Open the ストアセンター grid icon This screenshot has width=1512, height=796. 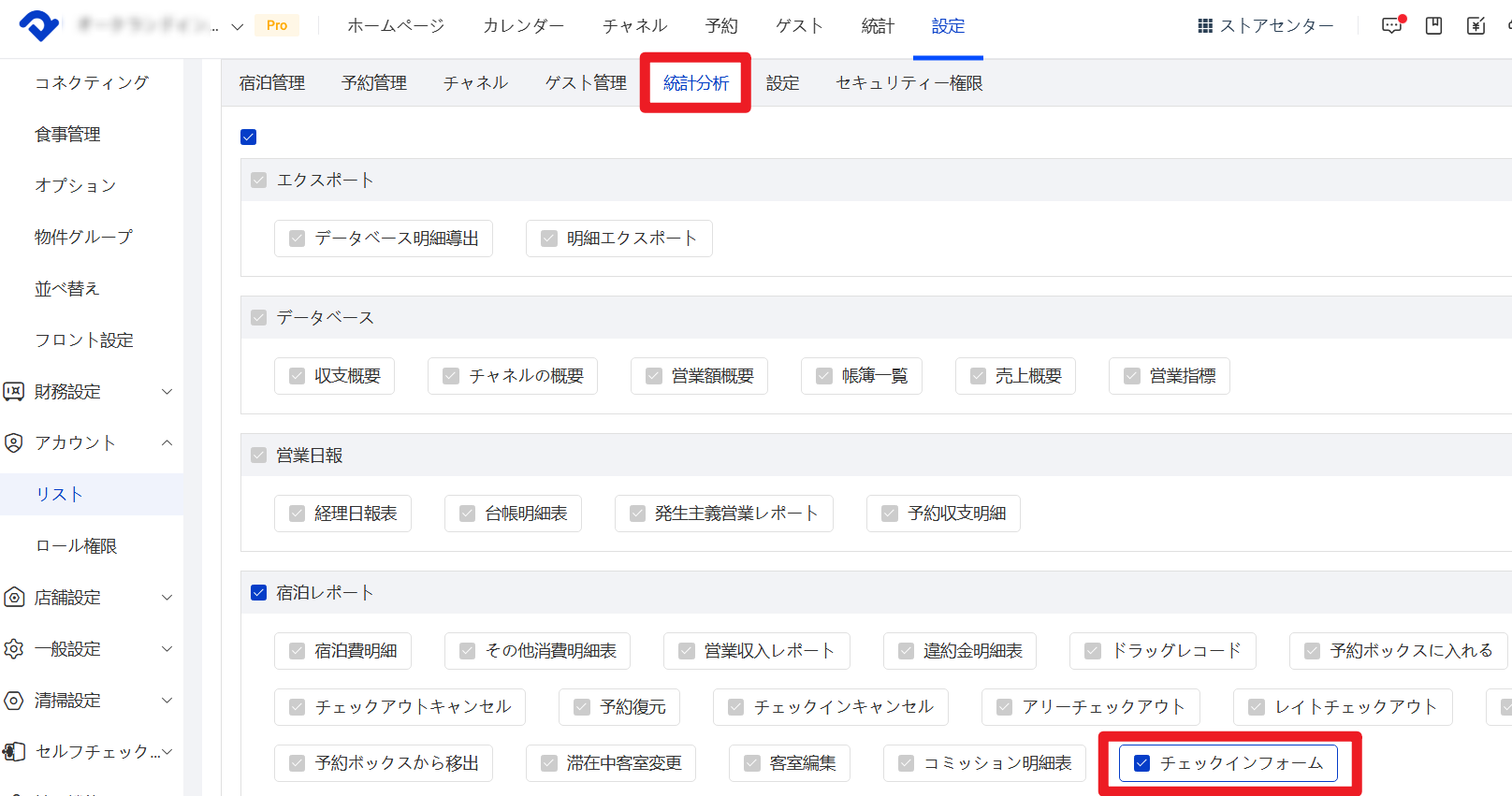pyautogui.click(x=1205, y=26)
